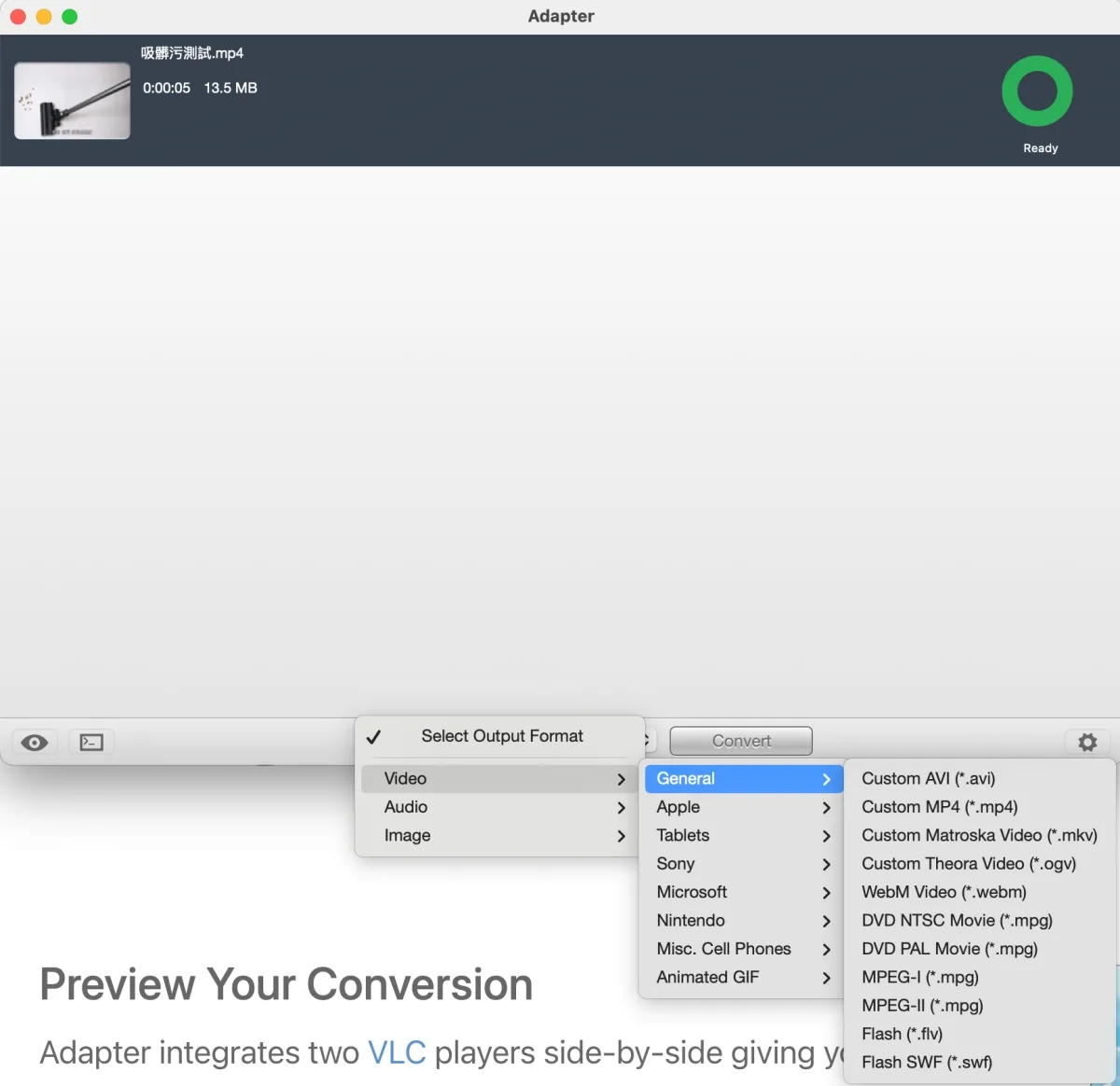Select the checked Select Output Format item
The width and height of the screenshot is (1120, 1086).
501,736
